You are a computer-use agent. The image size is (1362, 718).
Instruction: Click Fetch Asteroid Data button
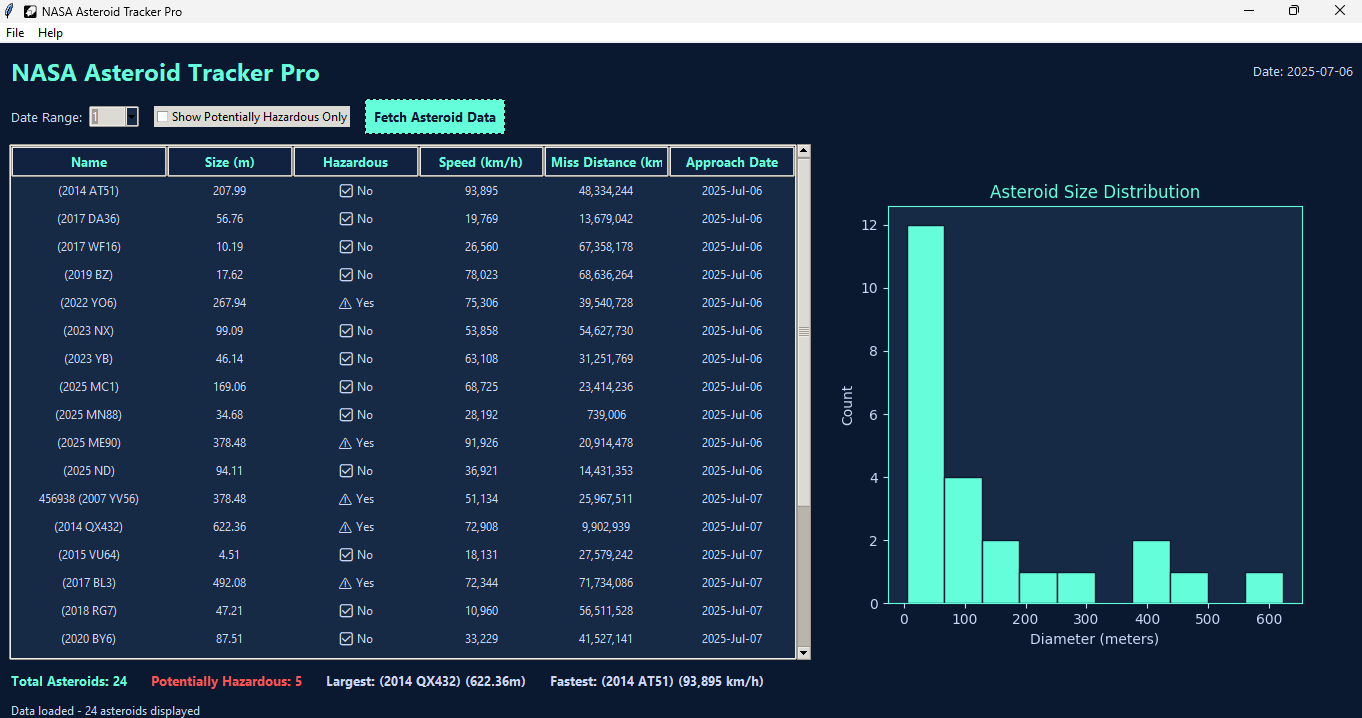click(435, 117)
